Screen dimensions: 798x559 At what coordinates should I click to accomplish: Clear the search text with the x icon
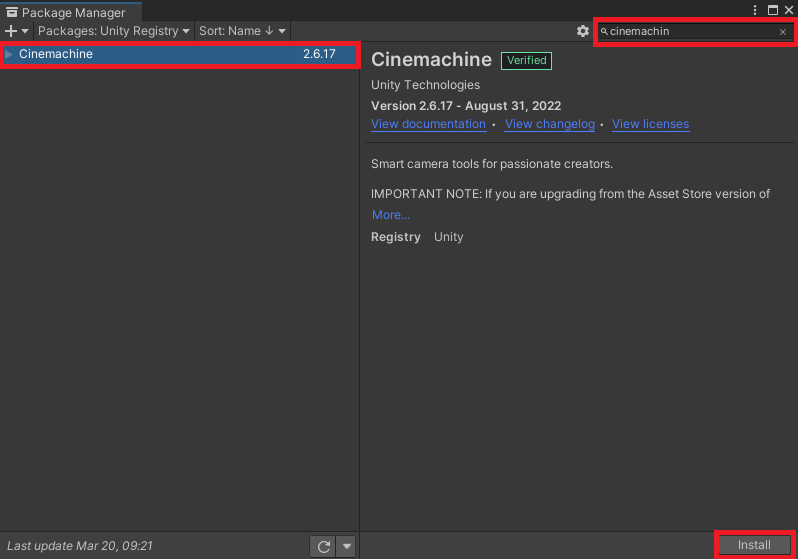(x=783, y=32)
